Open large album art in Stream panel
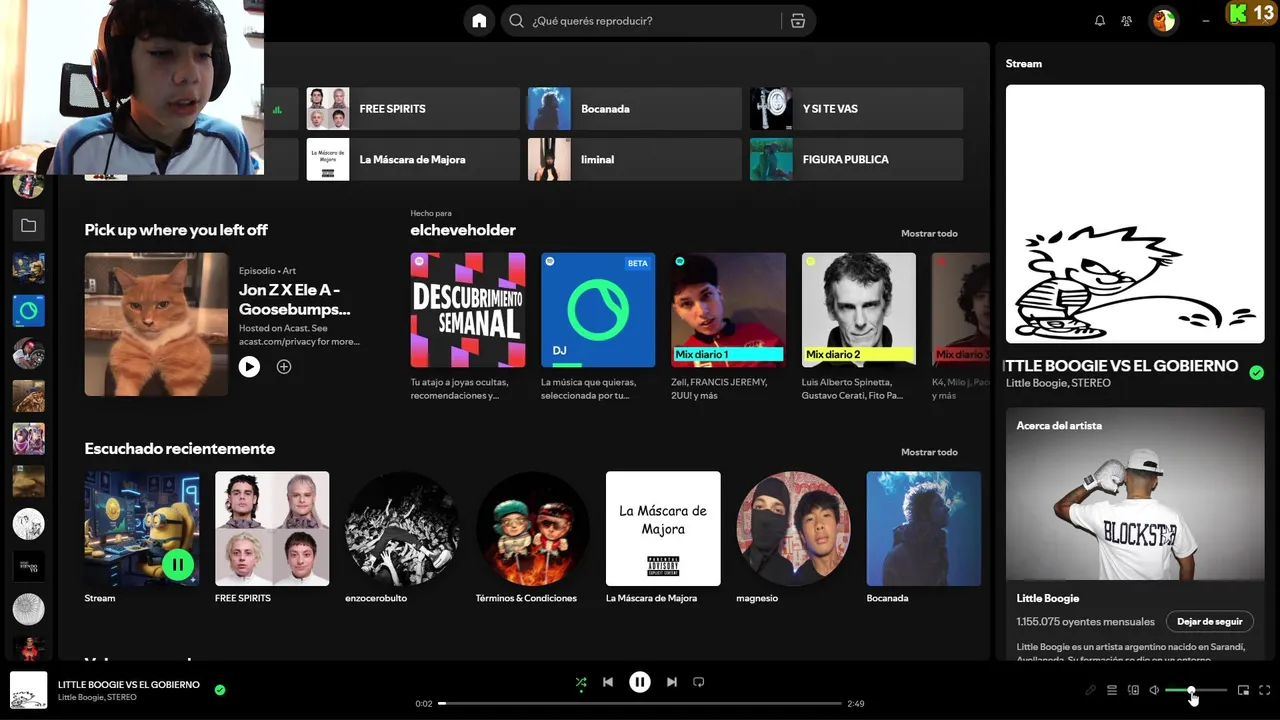Screen dimensions: 1280x720 pos(1135,214)
